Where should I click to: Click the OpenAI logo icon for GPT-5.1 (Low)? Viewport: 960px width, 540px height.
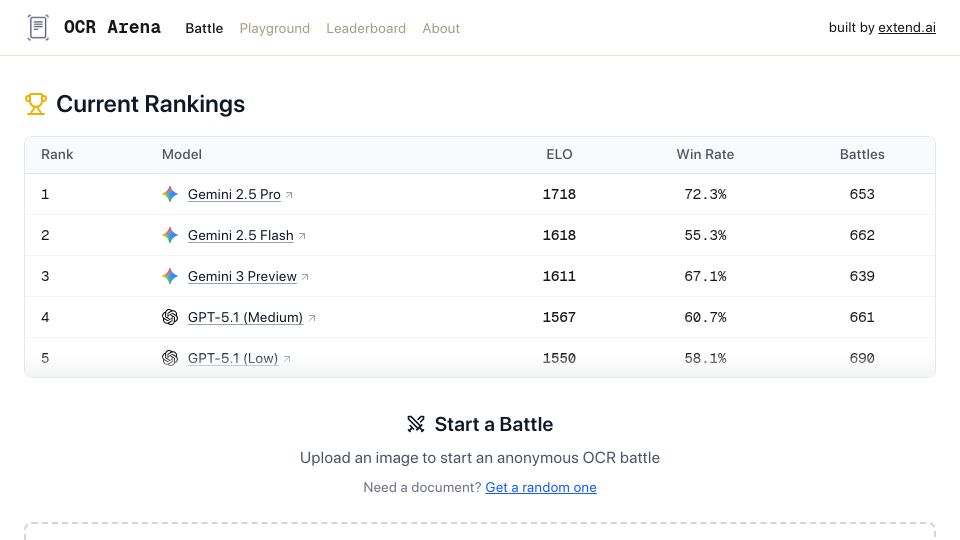coord(170,358)
